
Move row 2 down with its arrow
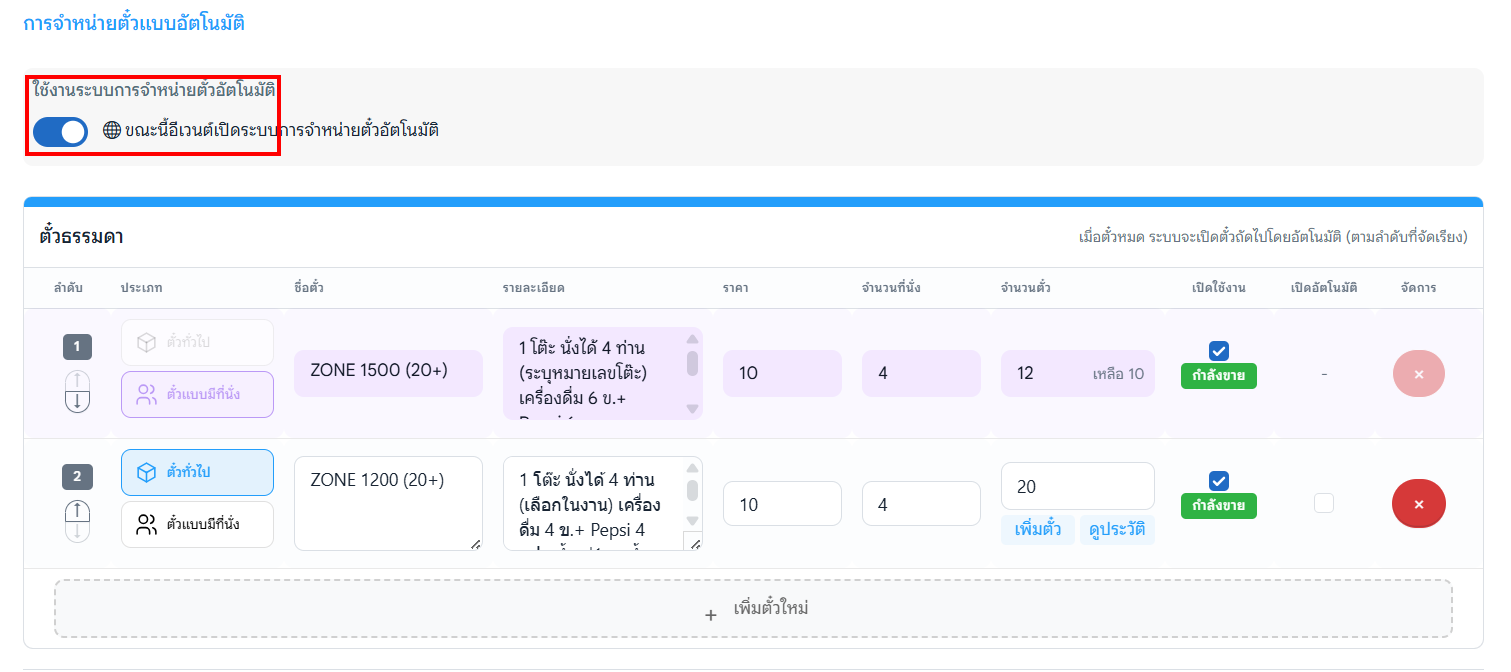pyautogui.click(x=77, y=532)
